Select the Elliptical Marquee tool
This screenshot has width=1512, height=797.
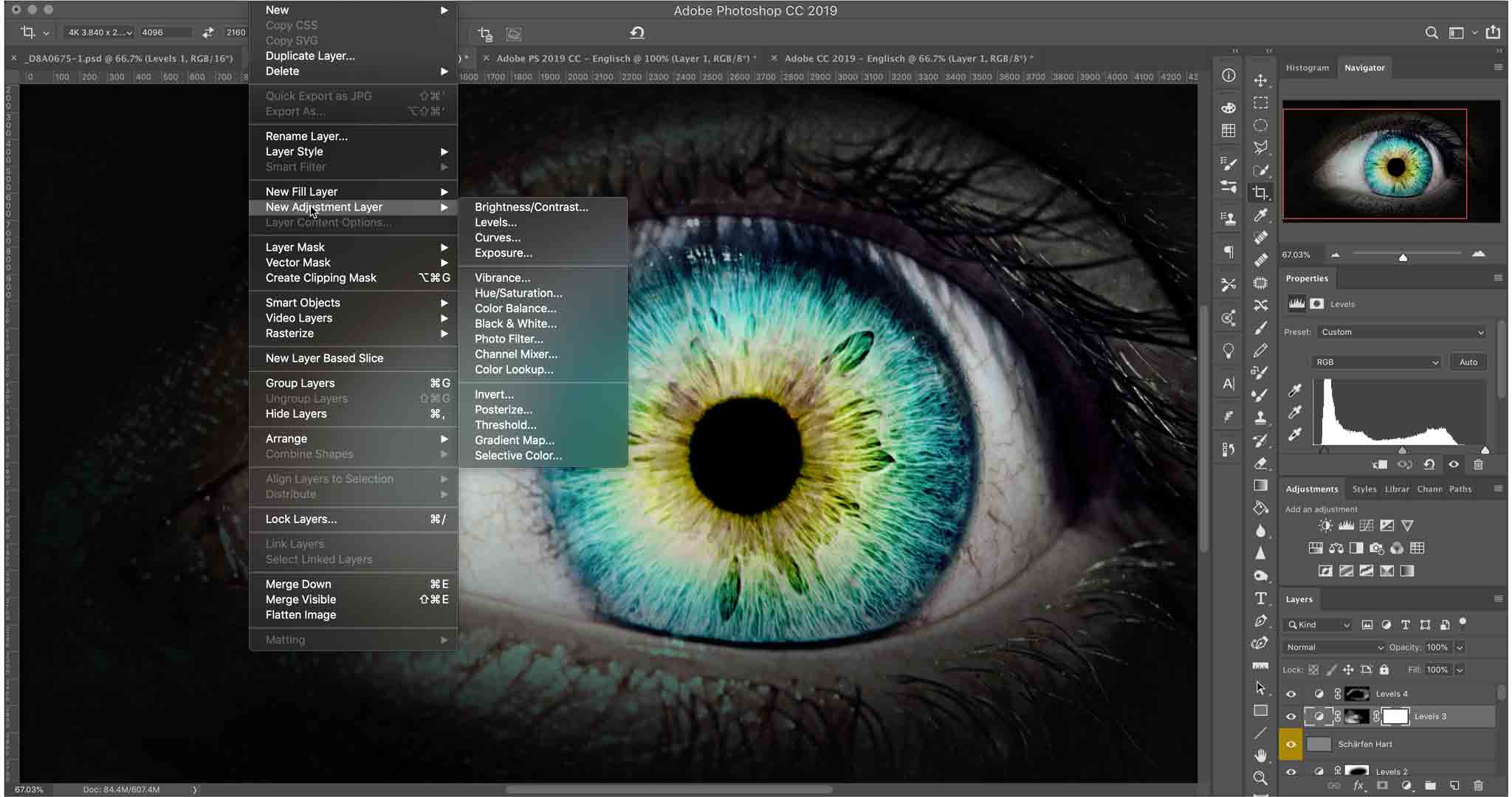1260,125
